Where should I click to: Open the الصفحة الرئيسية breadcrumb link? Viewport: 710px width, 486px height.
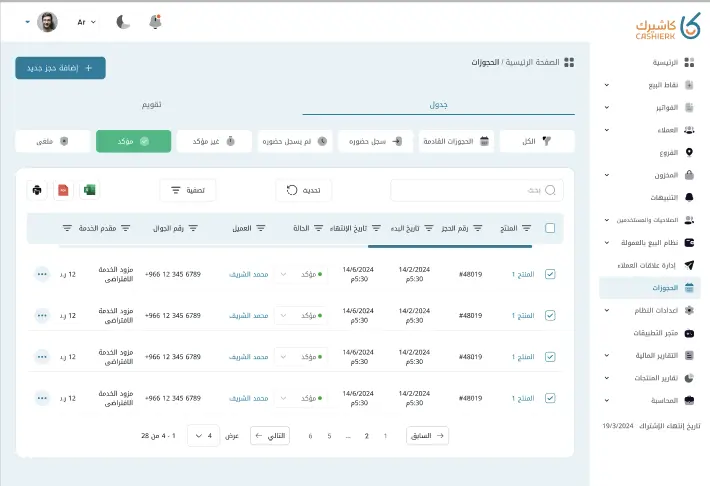[532, 62]
